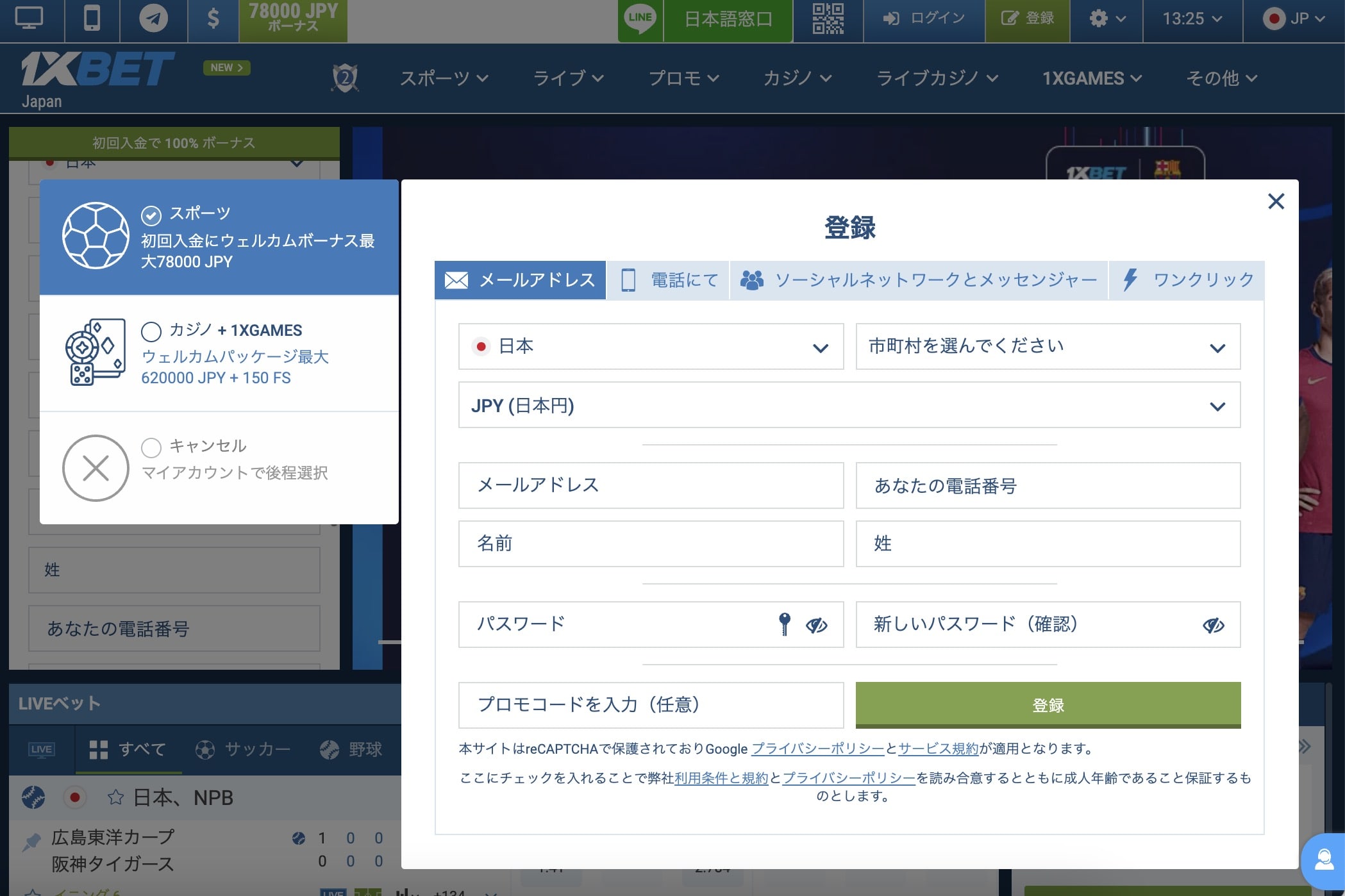1345x896 pixels.
Task: Select ワンクリック registration tab
Action: click(x=1187, y=280)
